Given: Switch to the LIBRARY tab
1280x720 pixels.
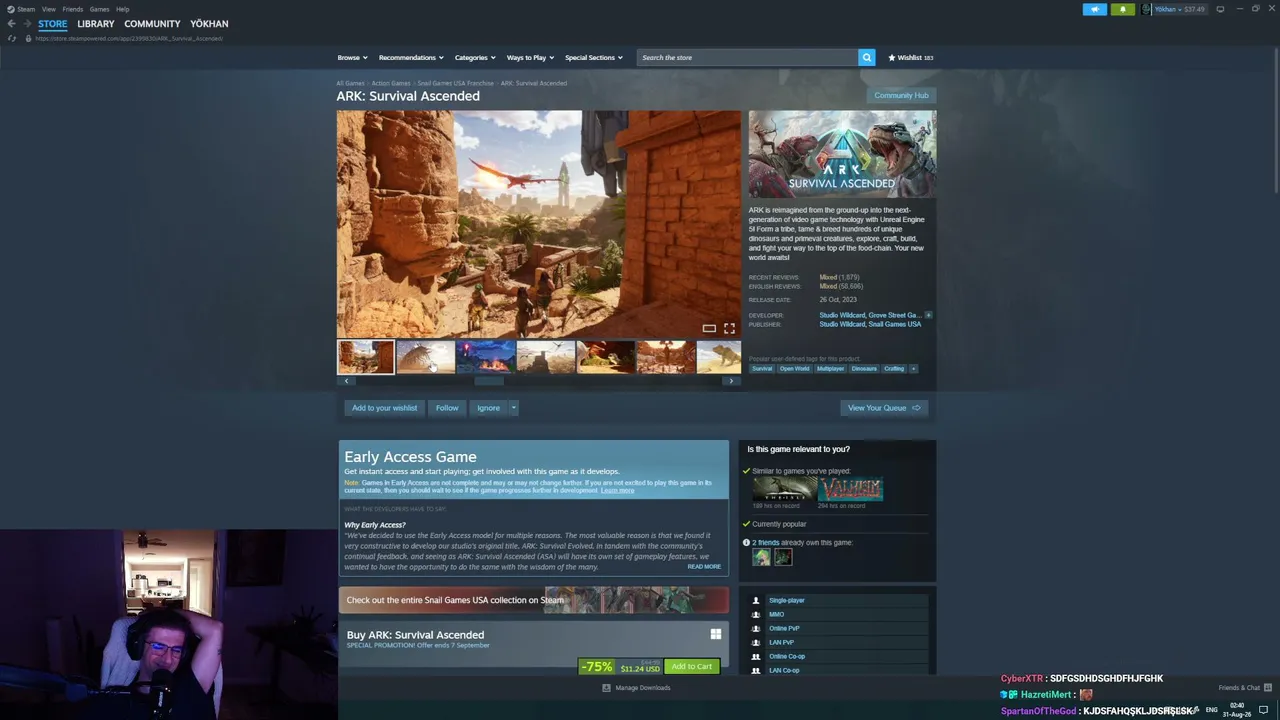Looking at the screenshot, I should [x=96, y=24].
